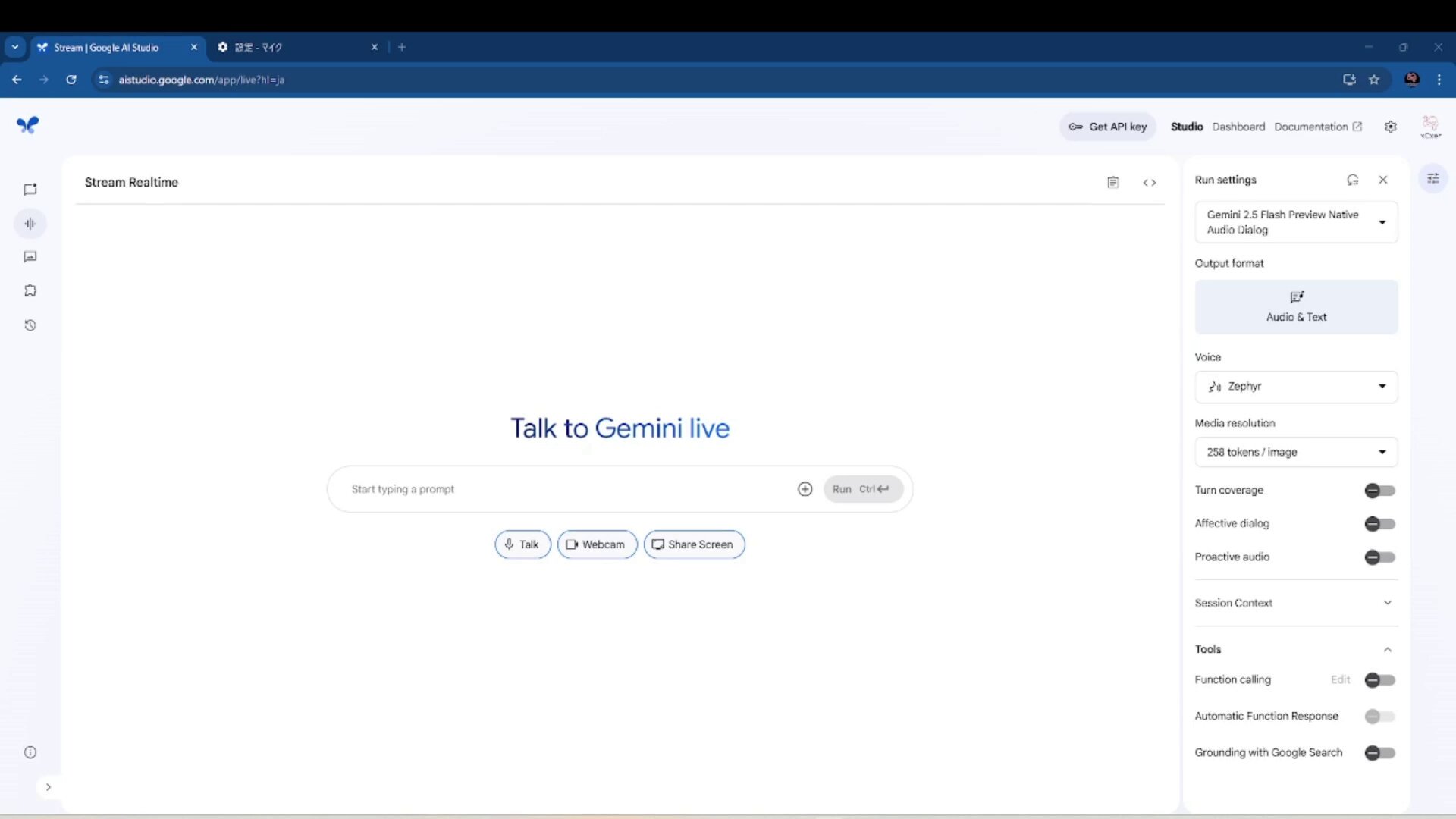Focus the Start typing a prompt field
Screen dimensions: 1456x819
coord(569,489)
